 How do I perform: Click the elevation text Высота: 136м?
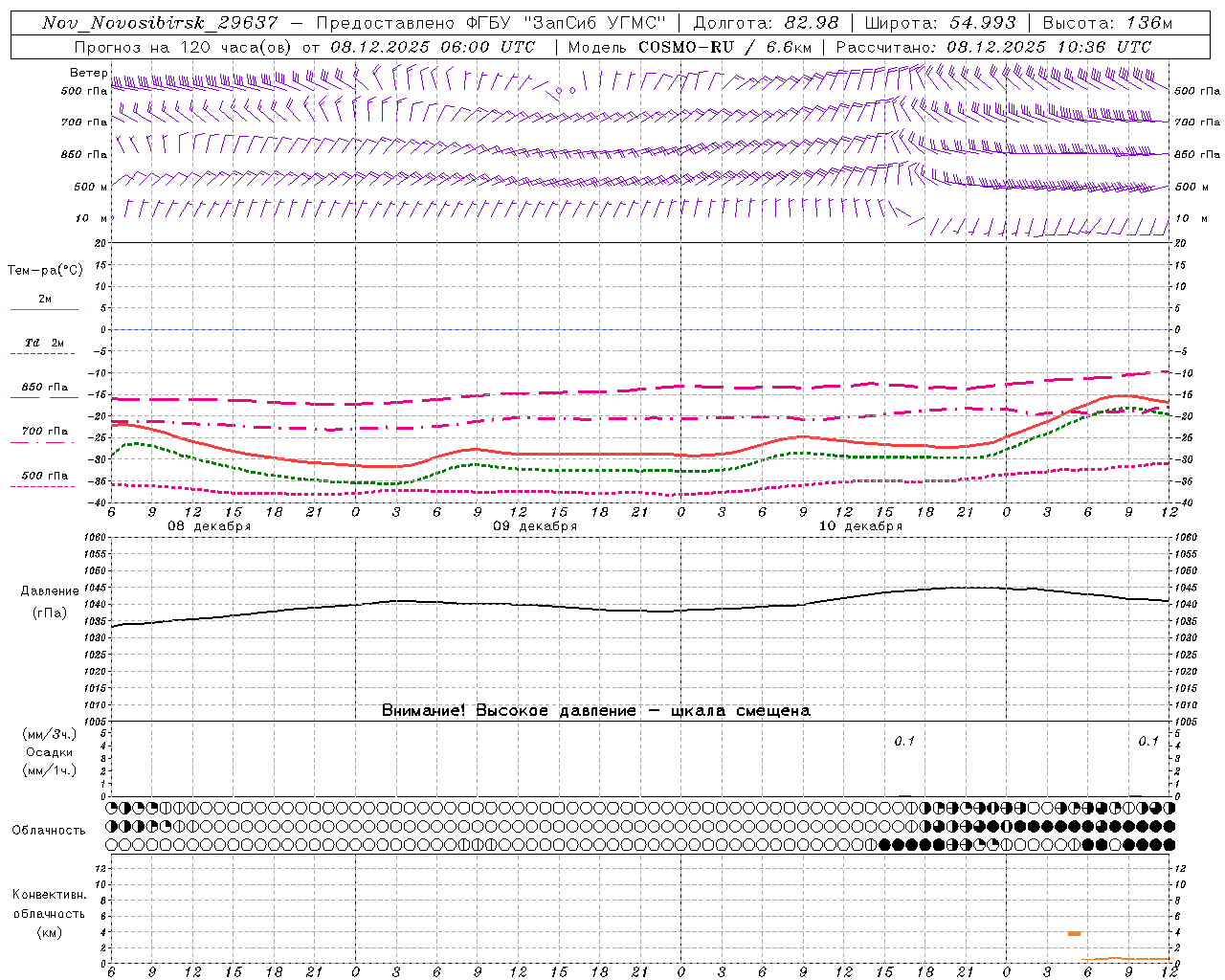pyautogui.click(x=1107, y=23)
